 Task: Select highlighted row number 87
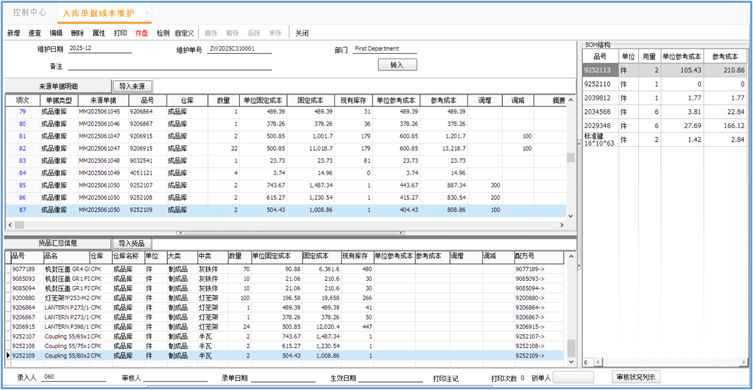[22, 210]
